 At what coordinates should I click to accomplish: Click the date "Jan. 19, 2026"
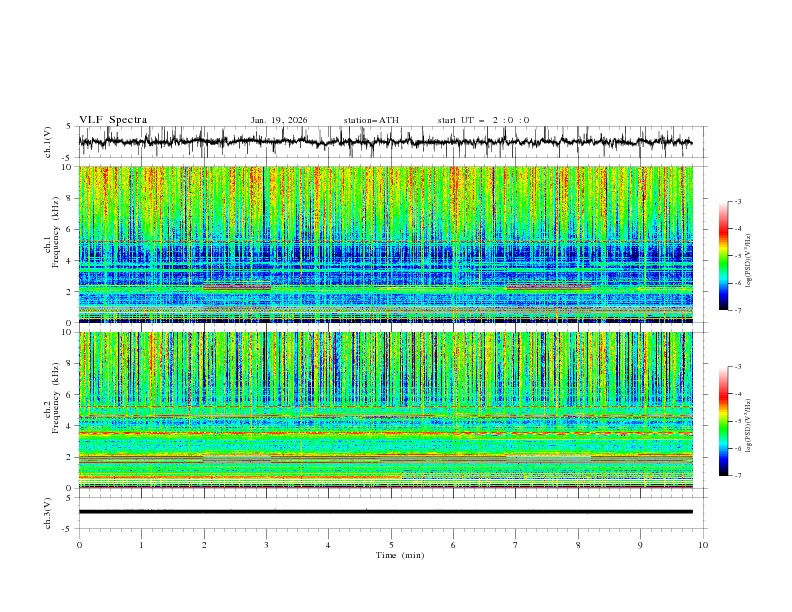tap(279, 120)
